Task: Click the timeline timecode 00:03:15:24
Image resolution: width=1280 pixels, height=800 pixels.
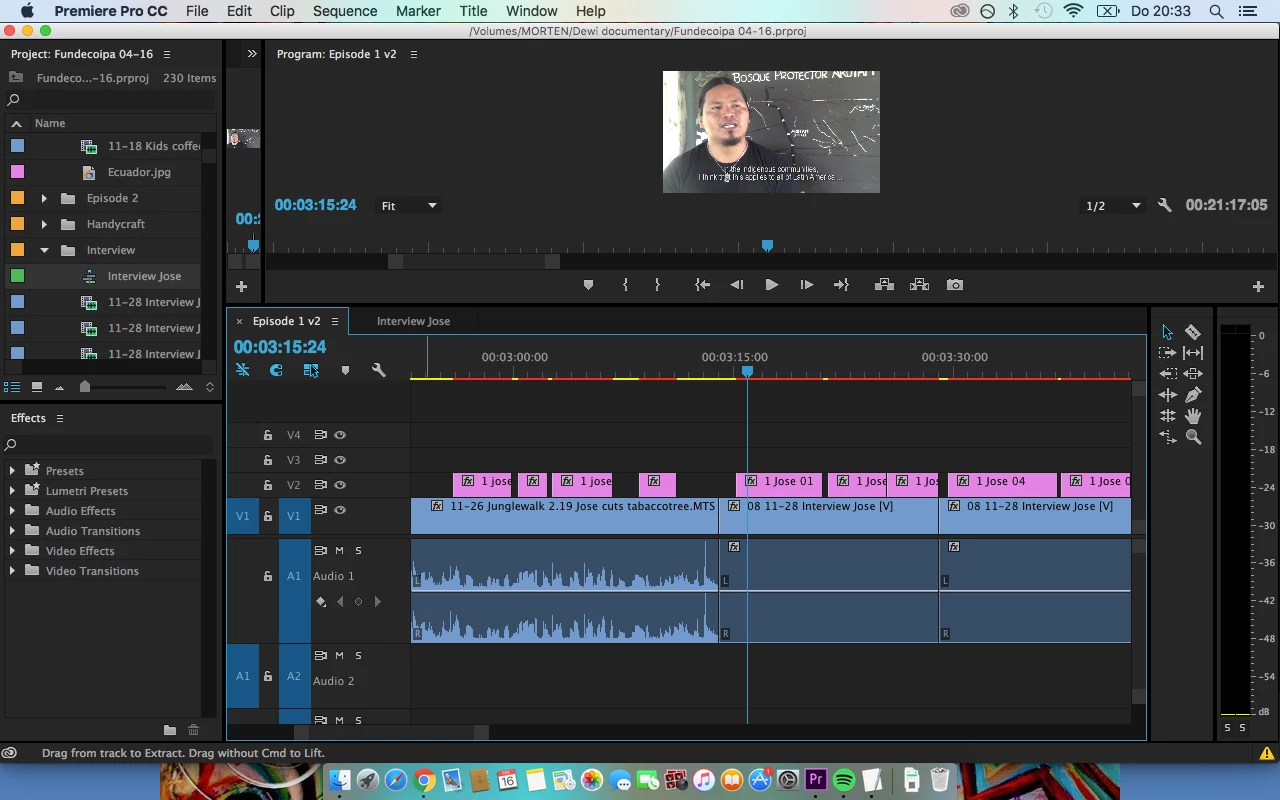Action: tap(280, 347)
